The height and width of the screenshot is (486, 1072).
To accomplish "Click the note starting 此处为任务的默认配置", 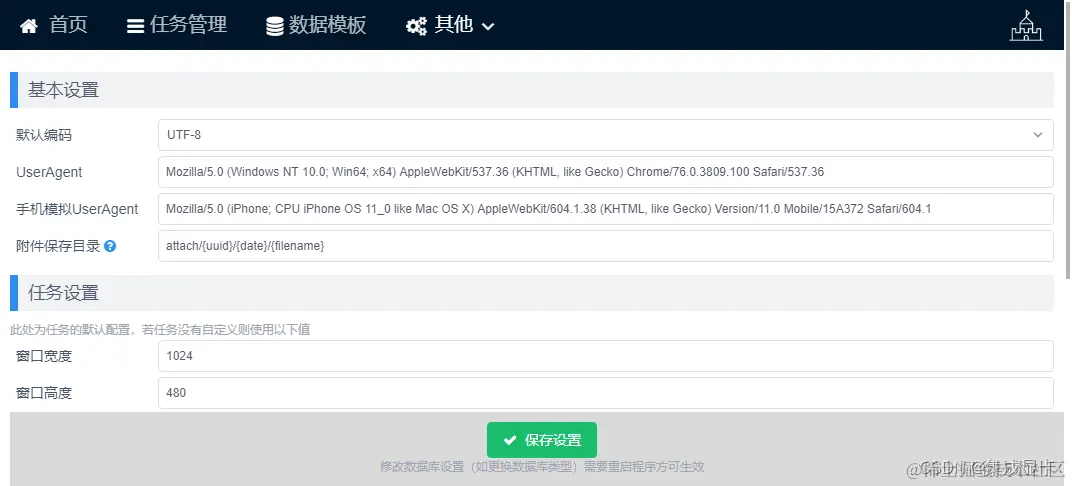I will point(160,329).
